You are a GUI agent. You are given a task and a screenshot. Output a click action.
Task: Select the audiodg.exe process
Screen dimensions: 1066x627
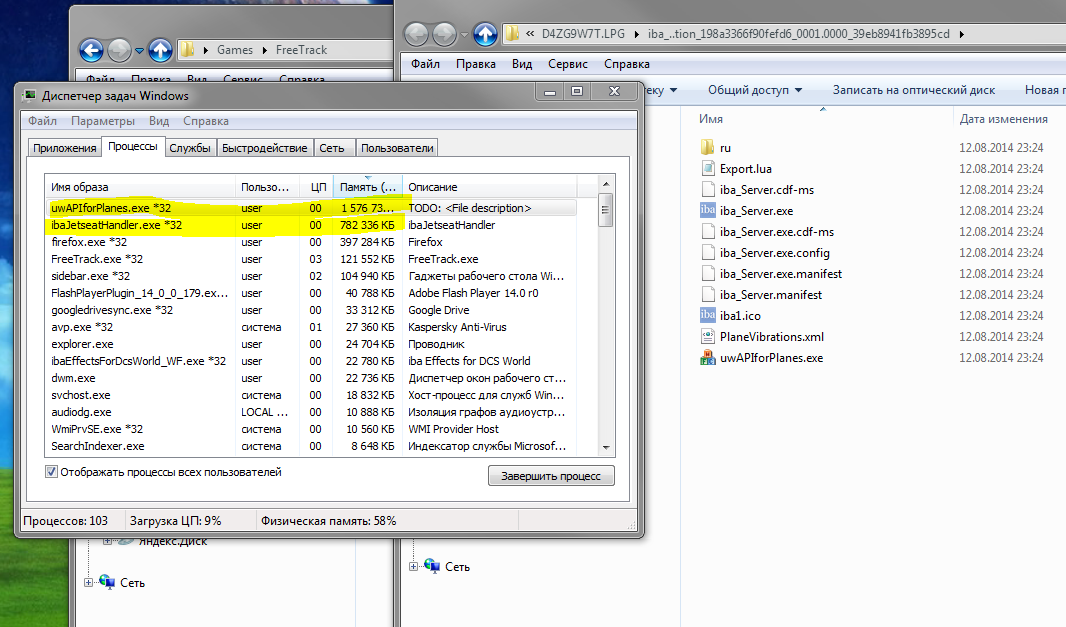point(311,412)
